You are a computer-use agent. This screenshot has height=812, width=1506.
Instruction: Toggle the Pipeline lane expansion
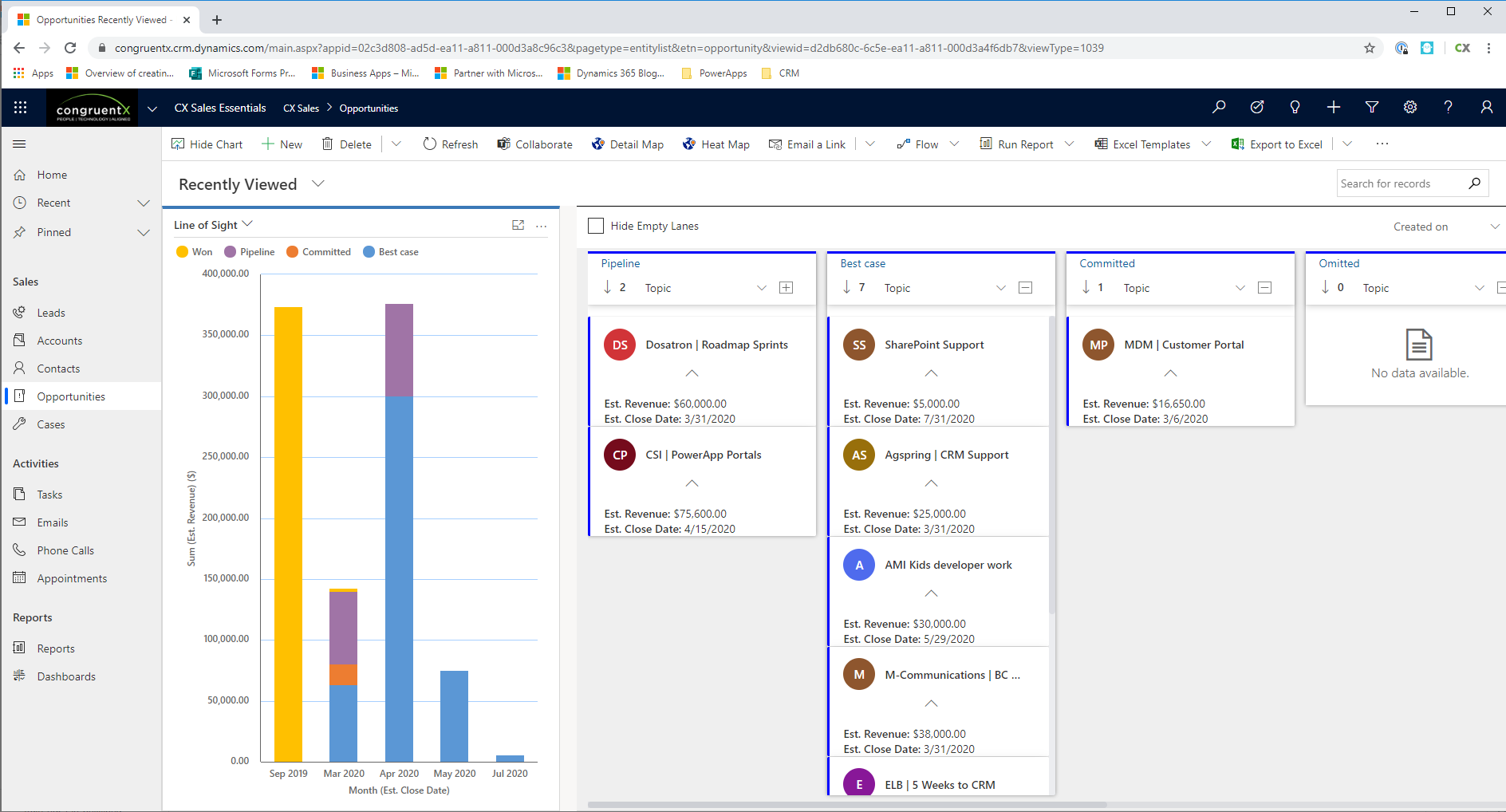click(x=787, y=287)
